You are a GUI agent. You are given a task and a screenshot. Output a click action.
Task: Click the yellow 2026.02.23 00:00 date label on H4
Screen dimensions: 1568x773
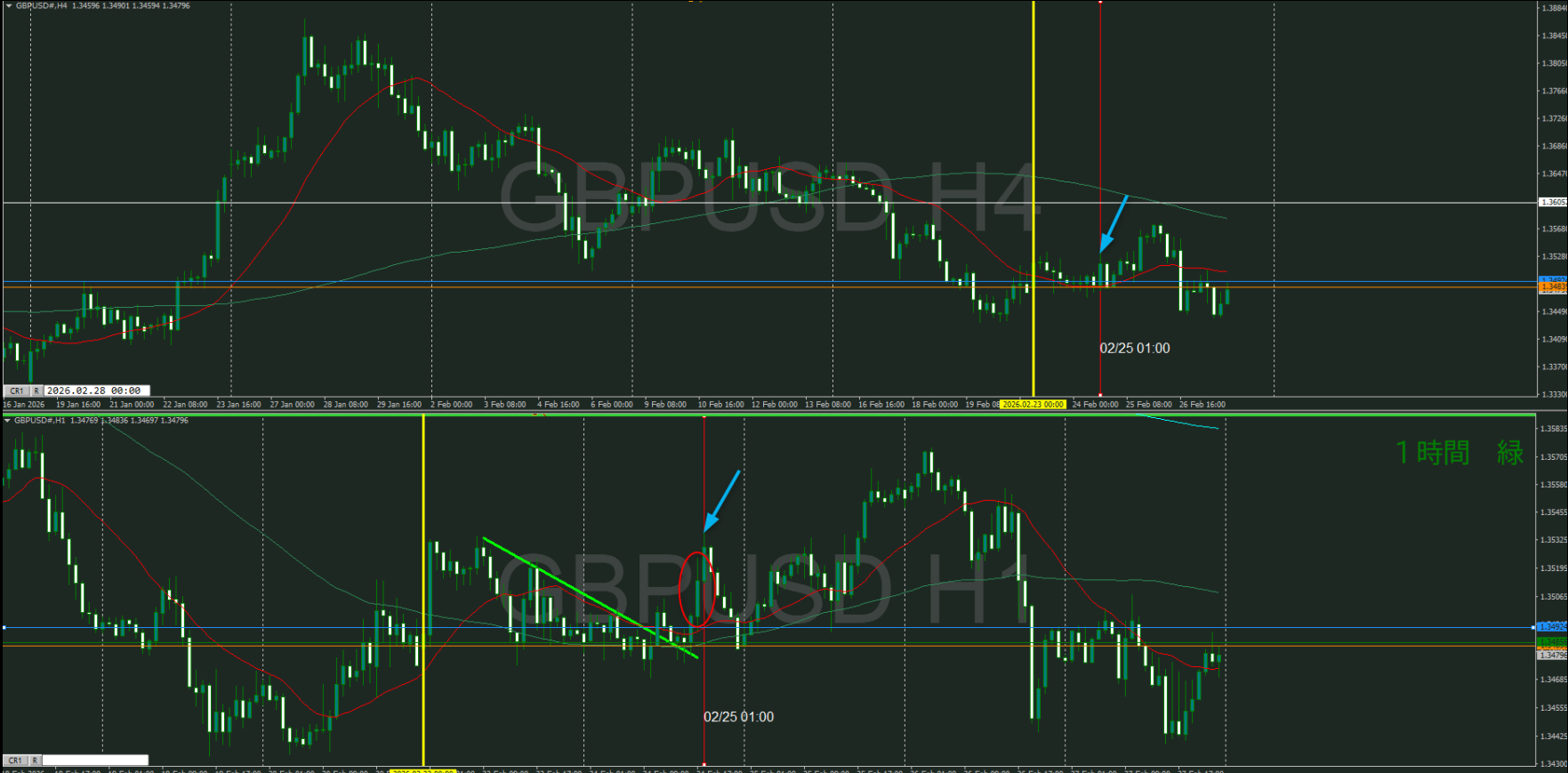coord(1033,405)
